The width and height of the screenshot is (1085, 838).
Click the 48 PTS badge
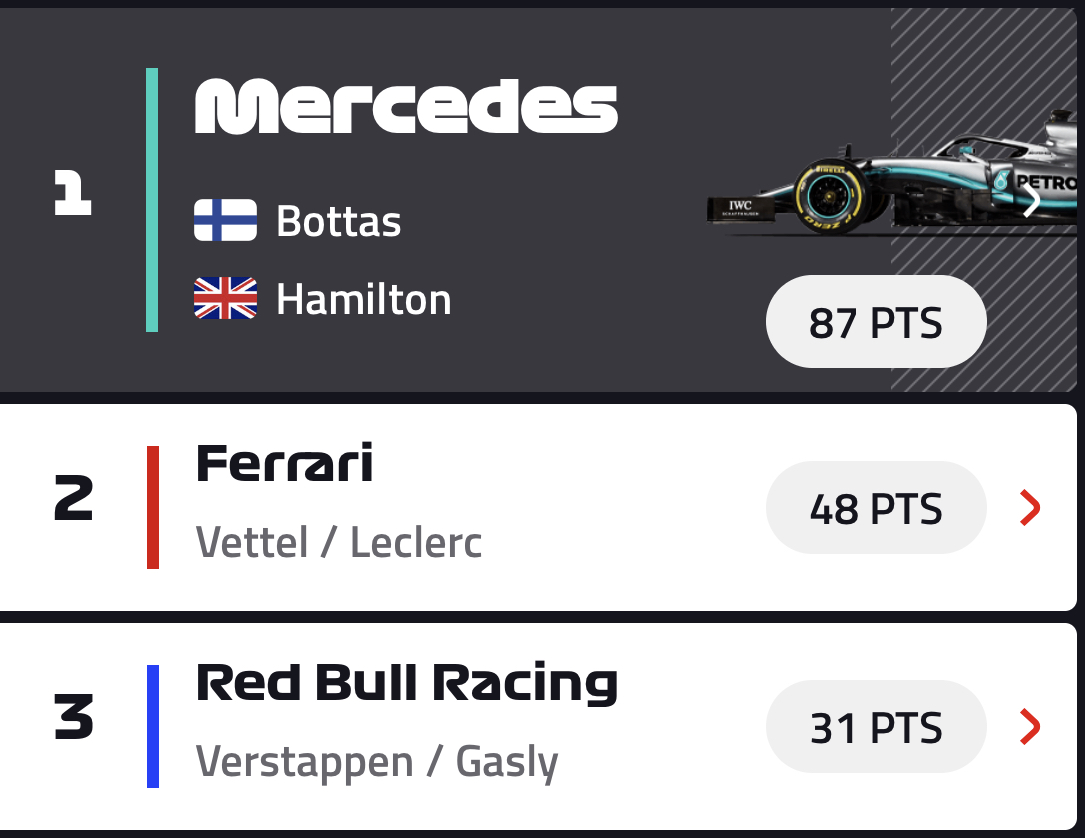point(876,509)
